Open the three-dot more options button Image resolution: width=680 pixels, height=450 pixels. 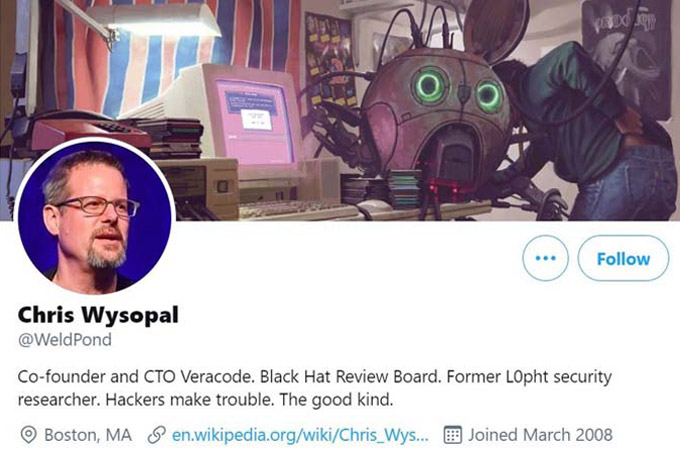coord(545,258)
